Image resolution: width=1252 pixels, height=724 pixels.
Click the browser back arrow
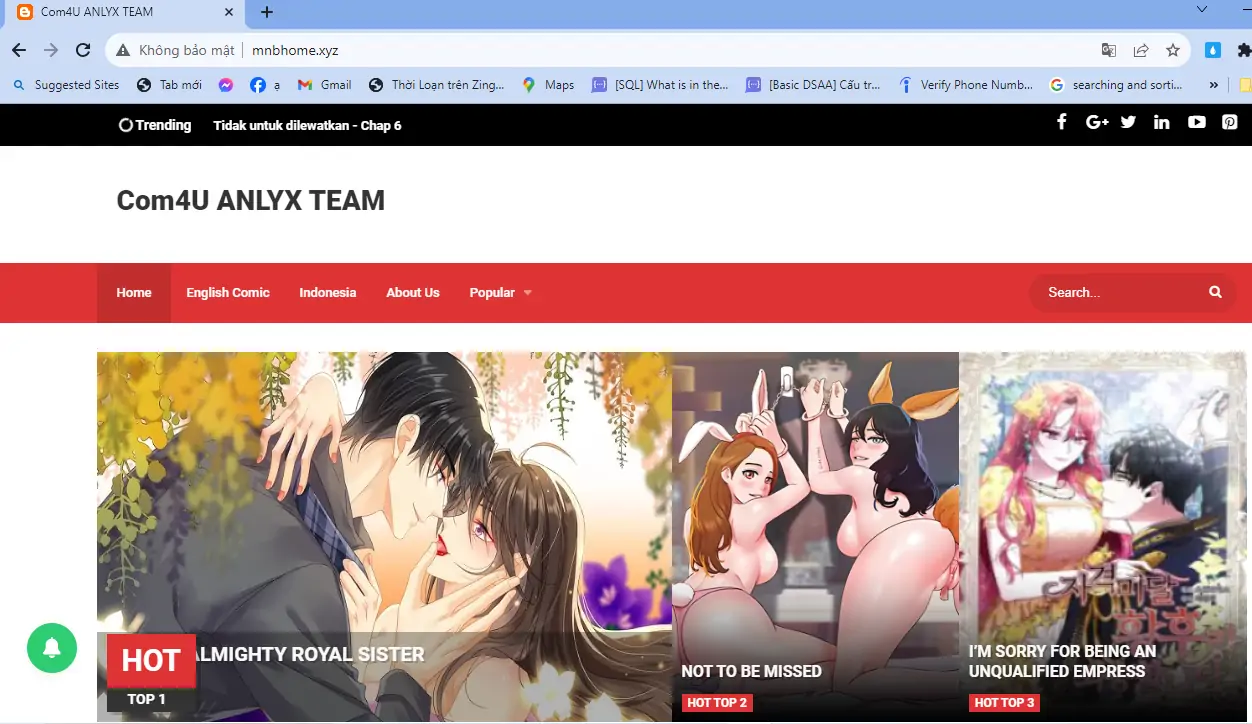coord(19,50)
